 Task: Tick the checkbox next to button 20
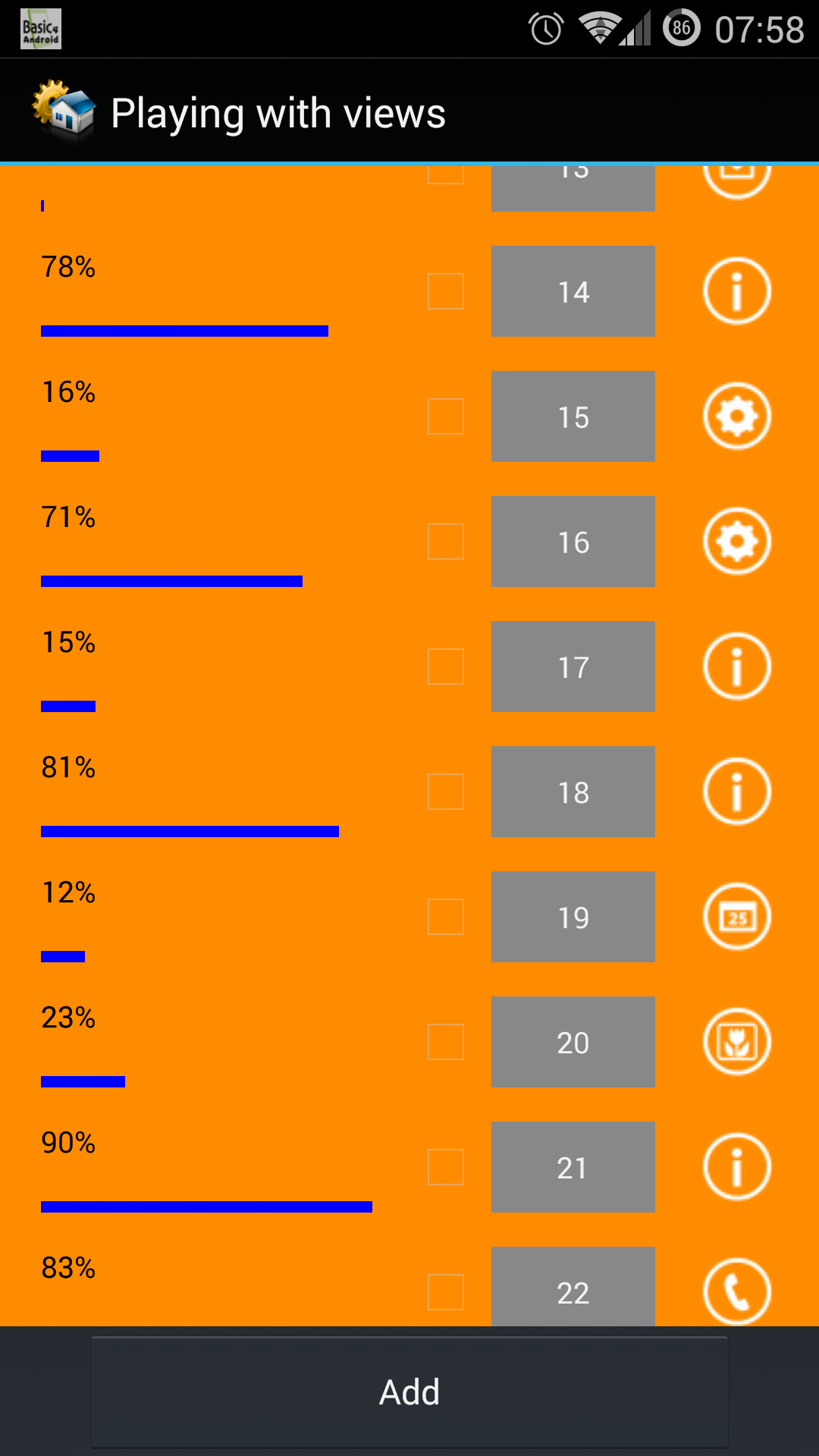[x=446, y=1042]
